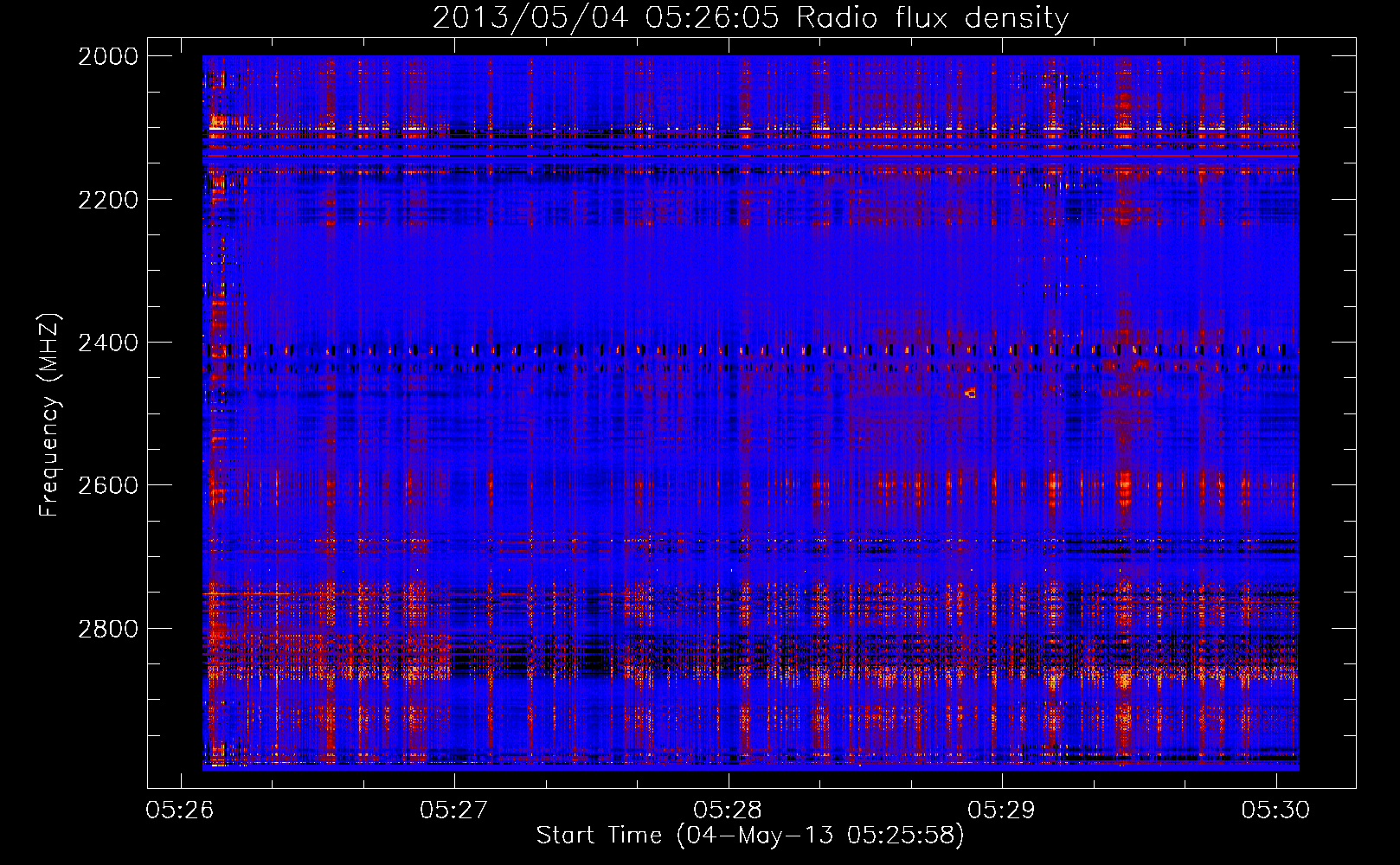
Task: Click the 05:26 time axis label
Action: [x=180, y=810]
